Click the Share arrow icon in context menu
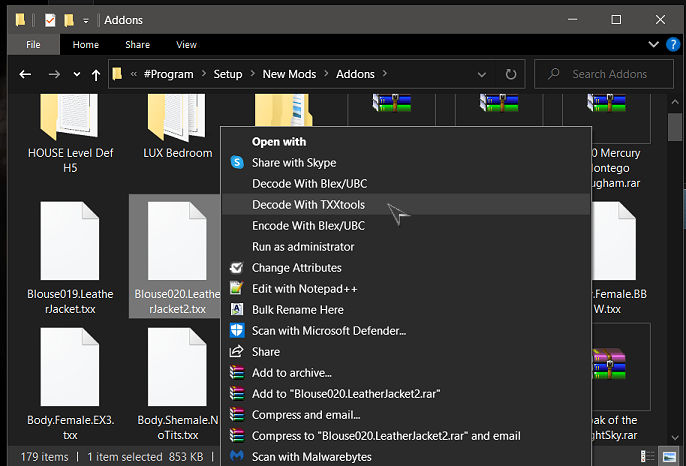 click(x=236, y=351)
